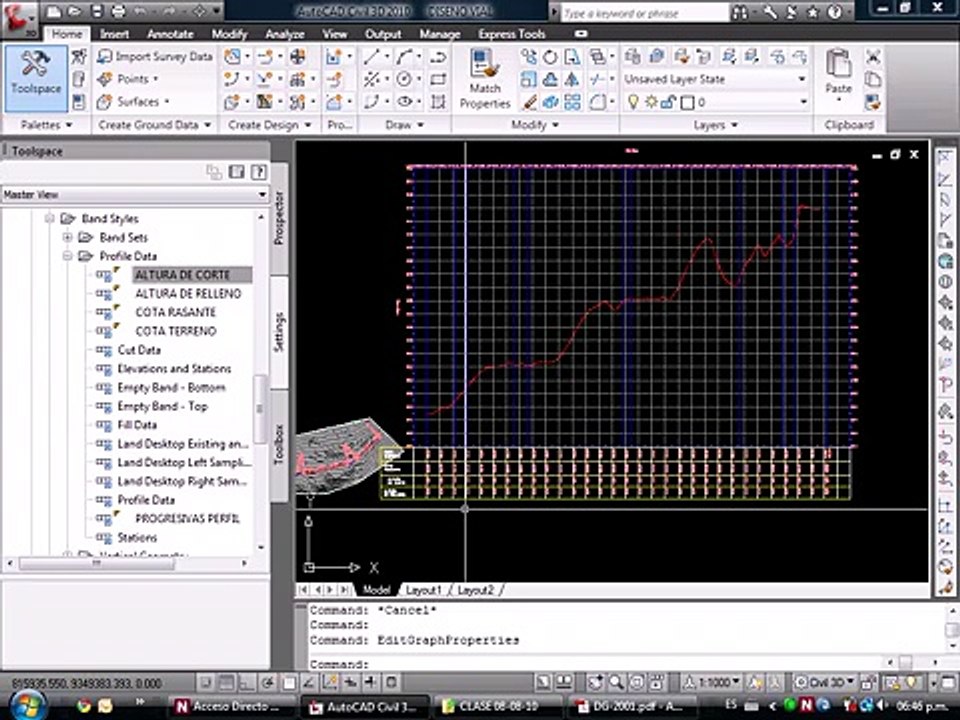Click the Save icon in quick access toolbar
This screenshot has height=720, width=960.
coord(97,11)
